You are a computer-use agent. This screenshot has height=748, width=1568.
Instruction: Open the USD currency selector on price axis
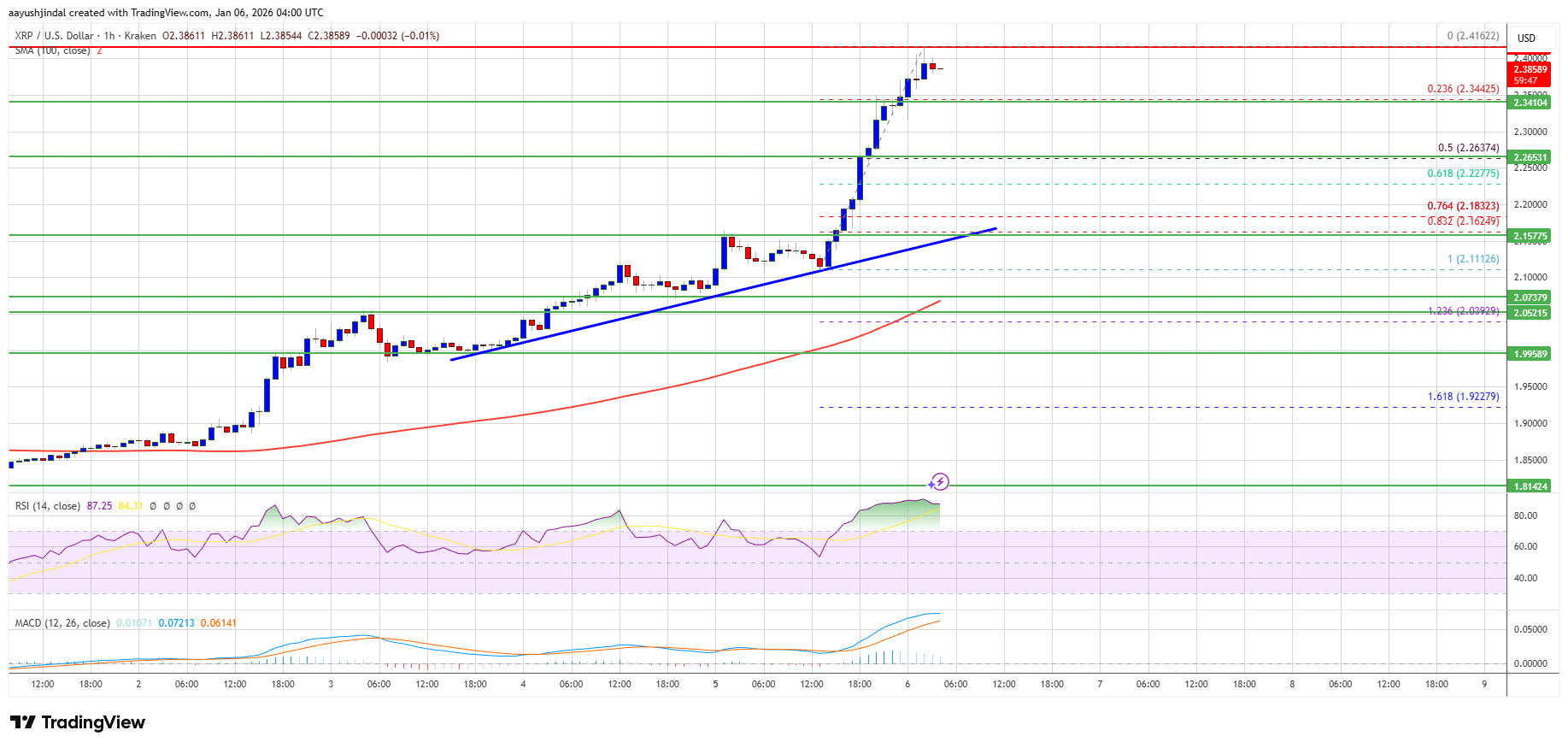pos(1525,38)
